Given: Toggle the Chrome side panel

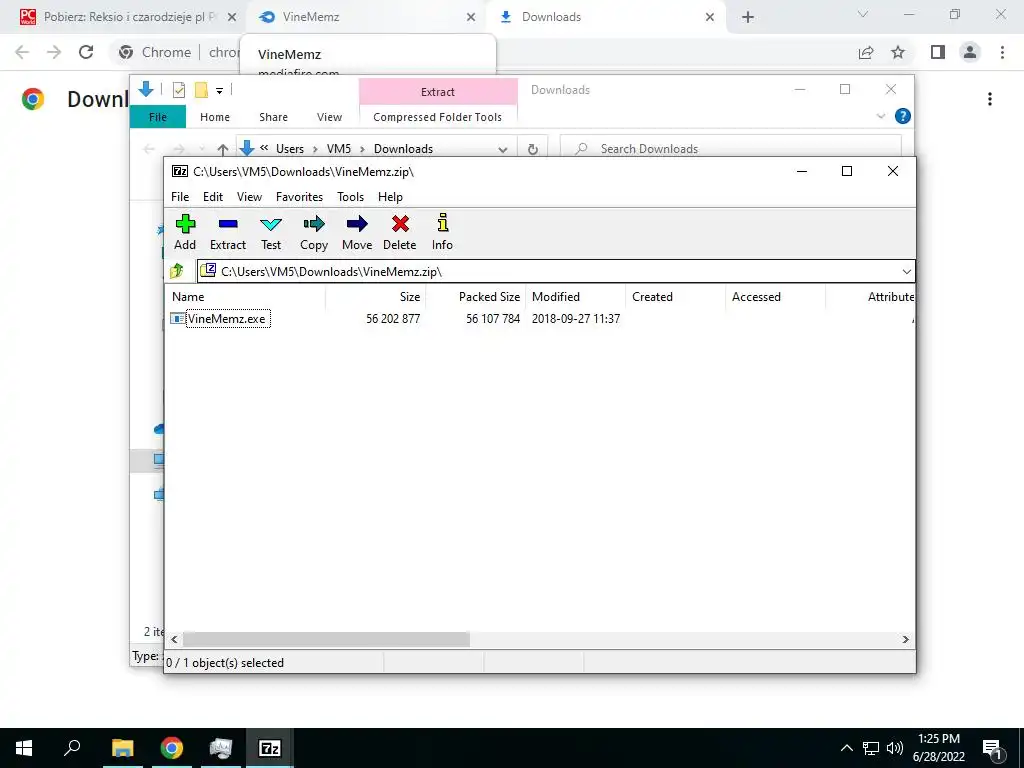Looking at the screenshot, I should 938,52.
